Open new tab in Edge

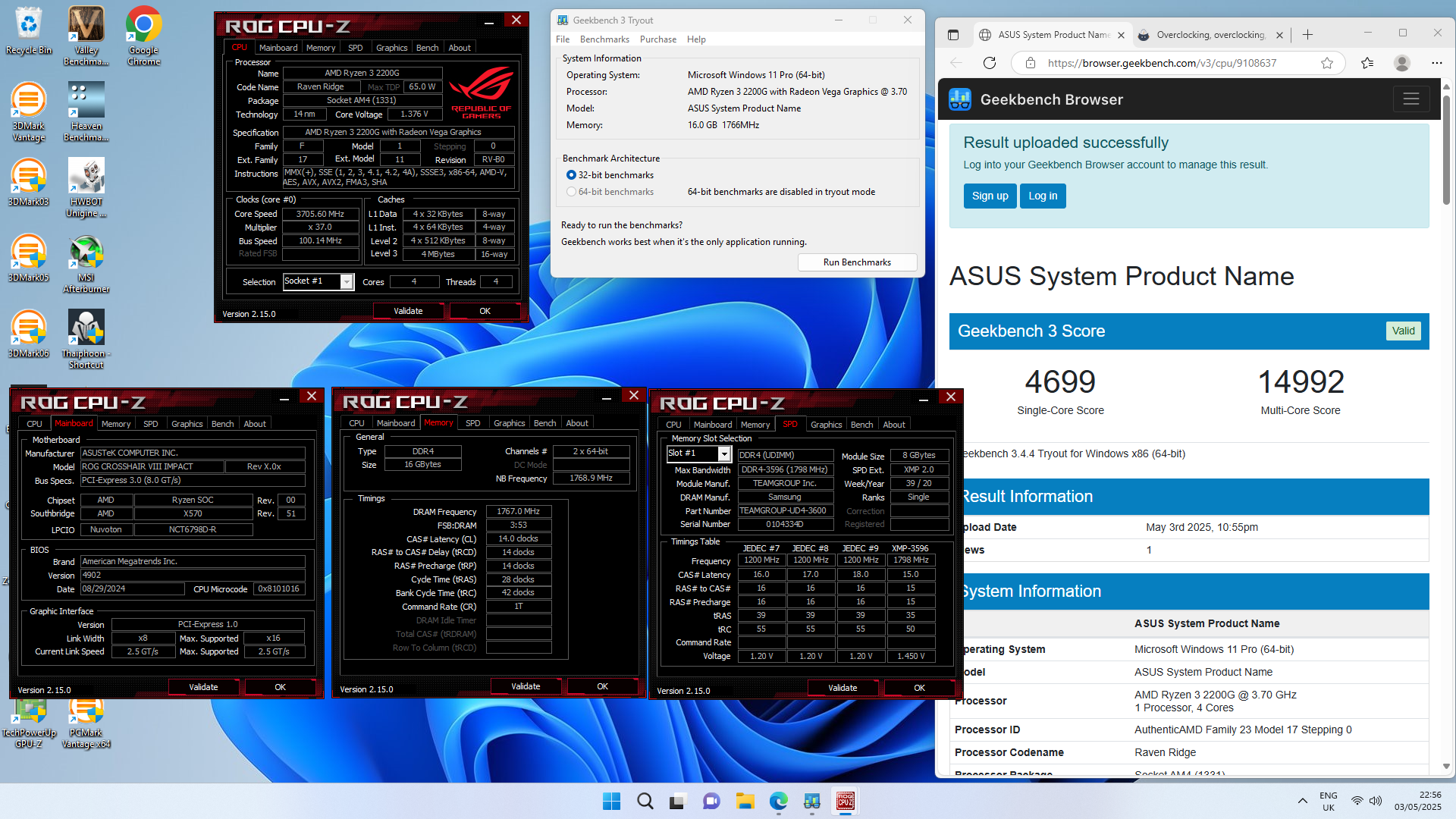tap(1308, 34)
